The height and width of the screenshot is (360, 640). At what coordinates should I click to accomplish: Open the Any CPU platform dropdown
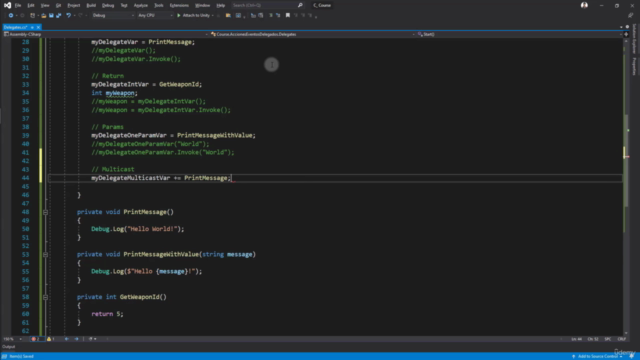[x=155, y=16]
